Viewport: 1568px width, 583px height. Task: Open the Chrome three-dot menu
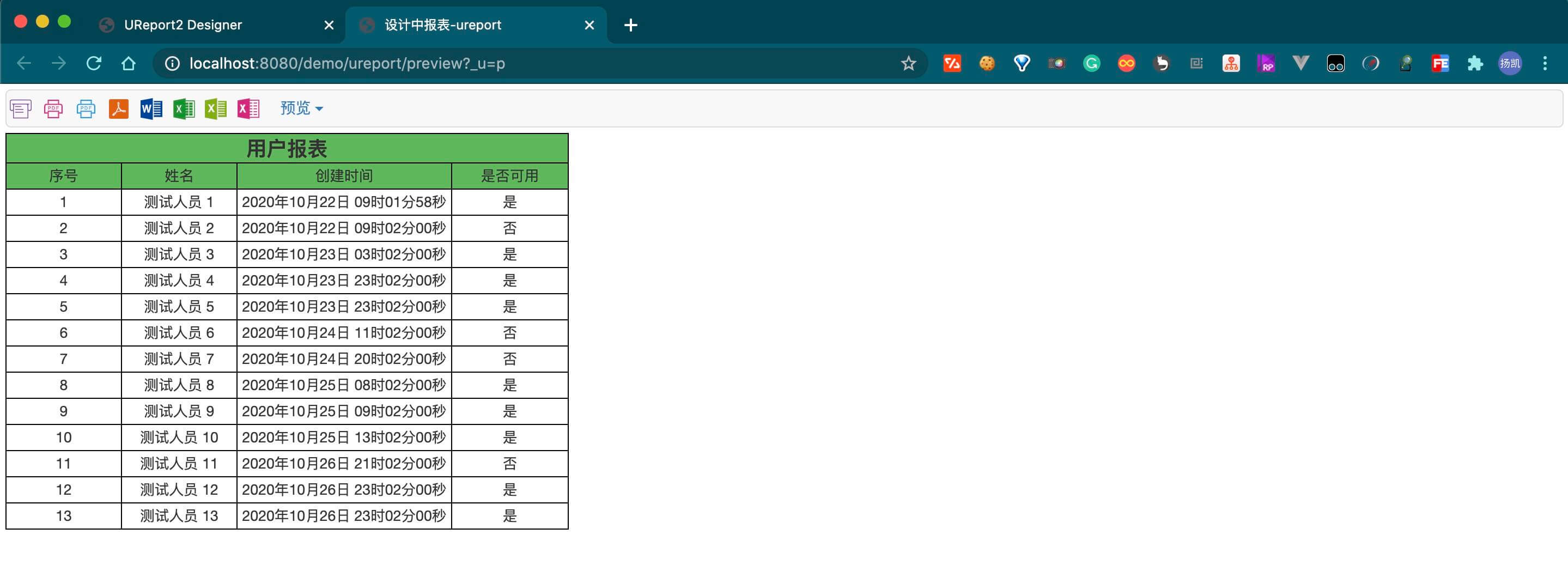1545,63
